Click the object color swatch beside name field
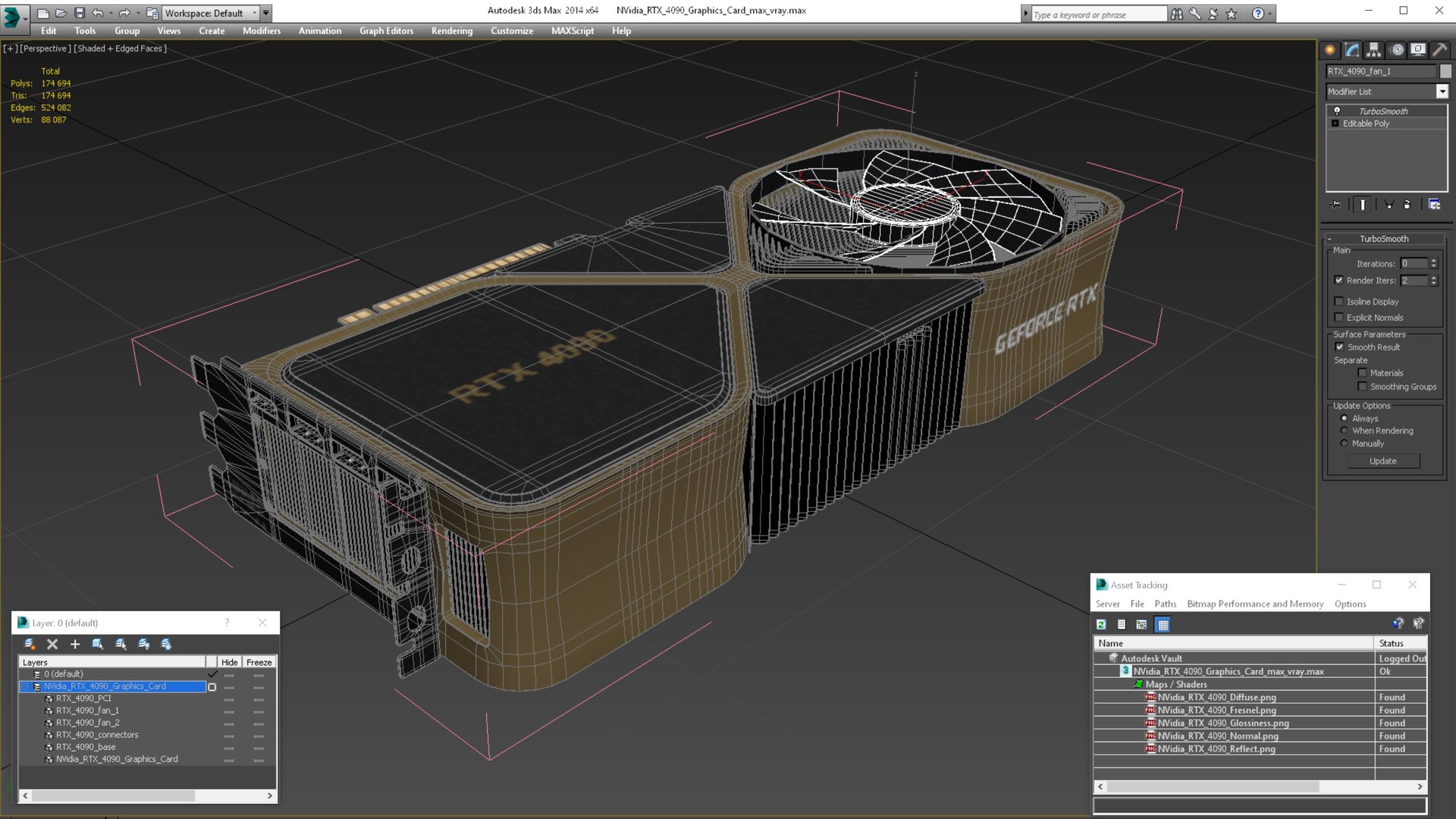The height and width of the screenshot is (819, 1456). [1445, 71]
